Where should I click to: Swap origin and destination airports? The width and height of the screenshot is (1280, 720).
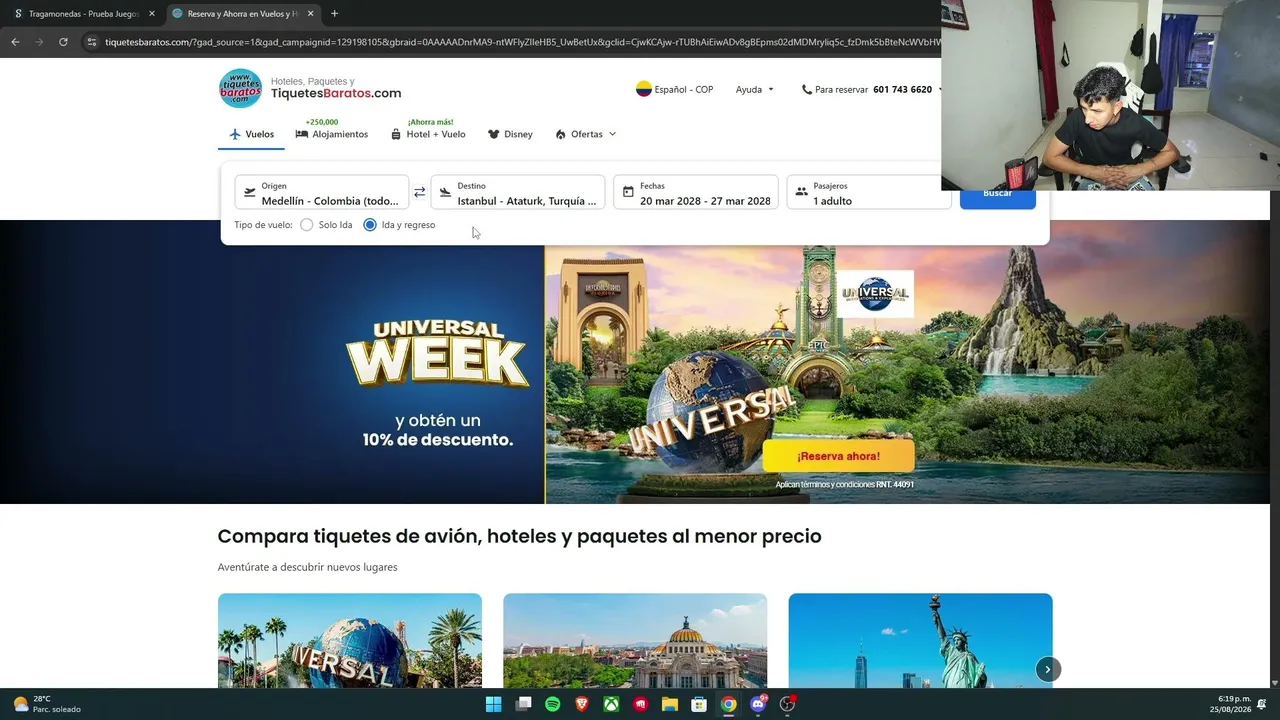(420, 192)
